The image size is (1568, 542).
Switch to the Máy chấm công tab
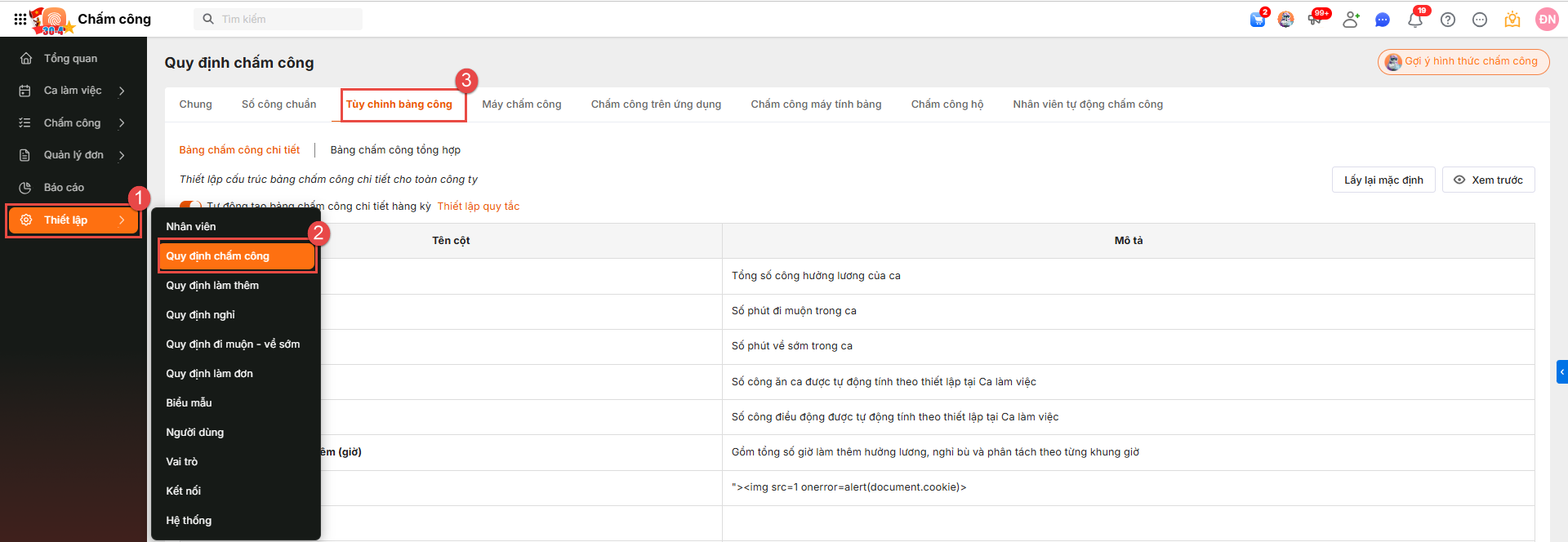521,104
